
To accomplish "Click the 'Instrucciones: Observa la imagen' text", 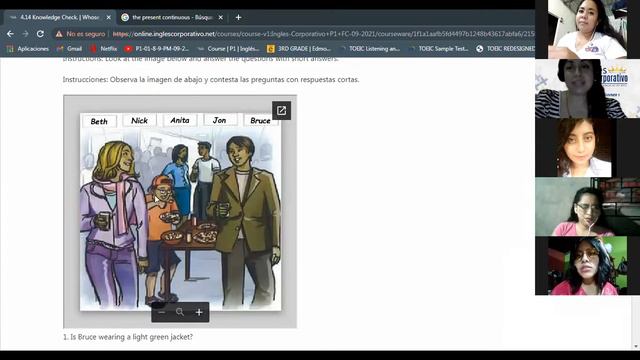I will coord(211,80).
